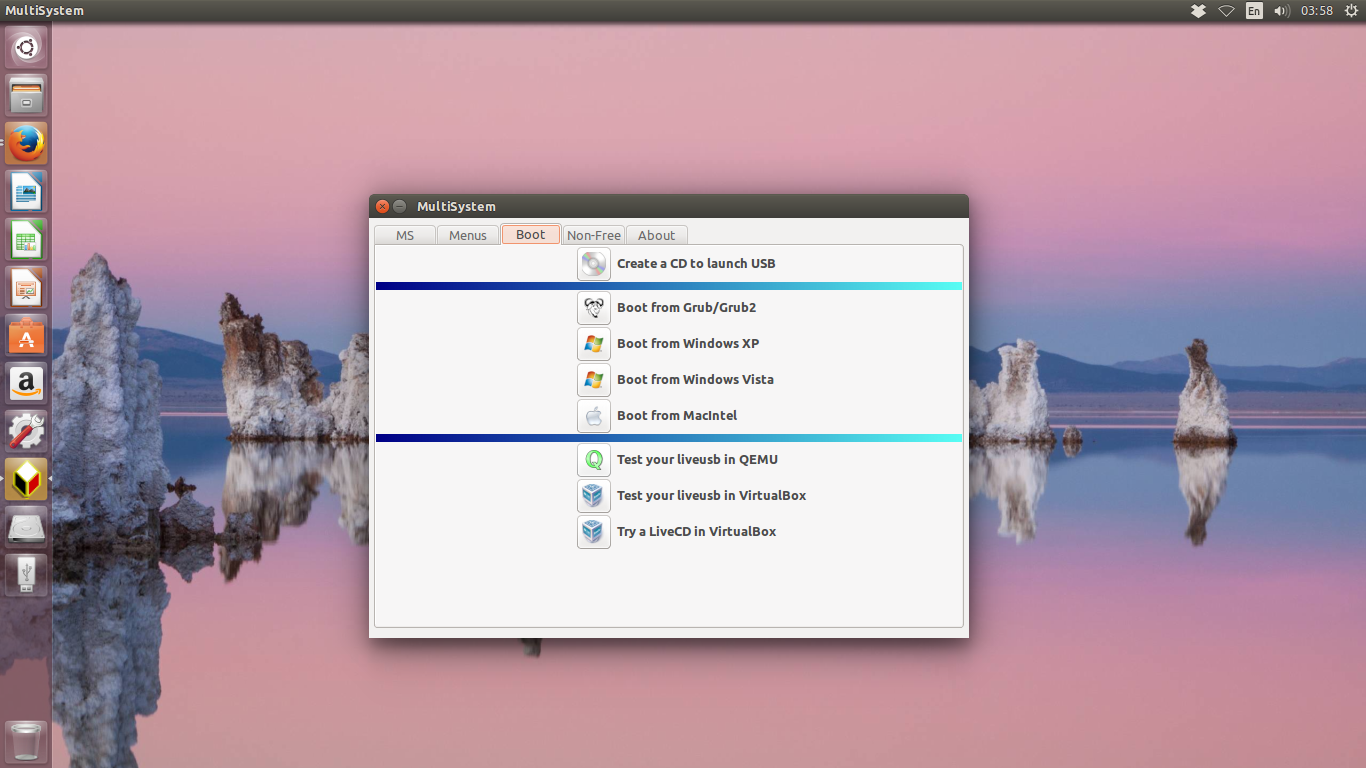Open LibreOffice Calc in the dock
The image size is (1366, 768).
pos(26,240)
